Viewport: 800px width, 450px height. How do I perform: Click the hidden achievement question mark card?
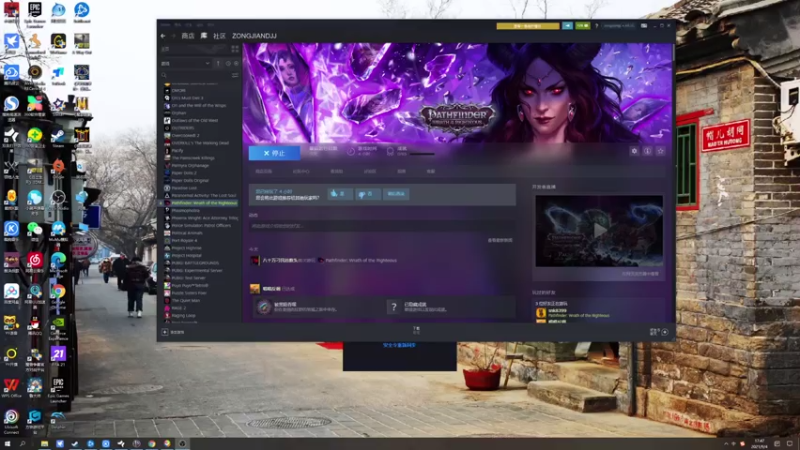pos(449,307)
